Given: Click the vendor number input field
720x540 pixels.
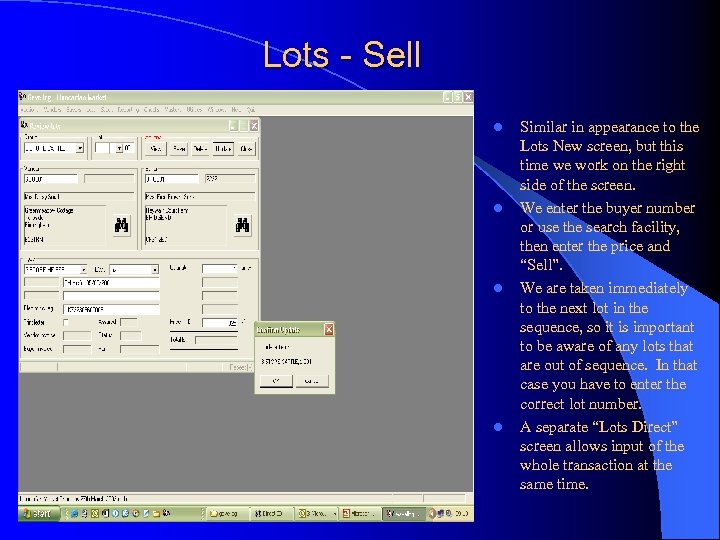Looking at the screenshot, I should [51, 179].
